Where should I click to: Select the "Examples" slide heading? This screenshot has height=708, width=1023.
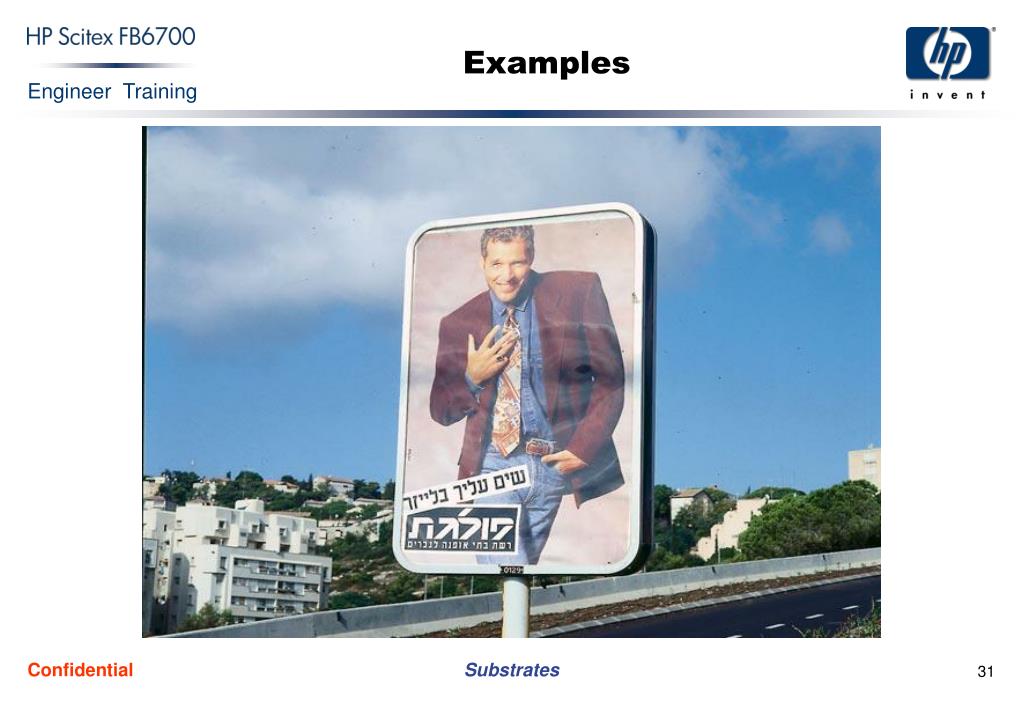(547, 63)
